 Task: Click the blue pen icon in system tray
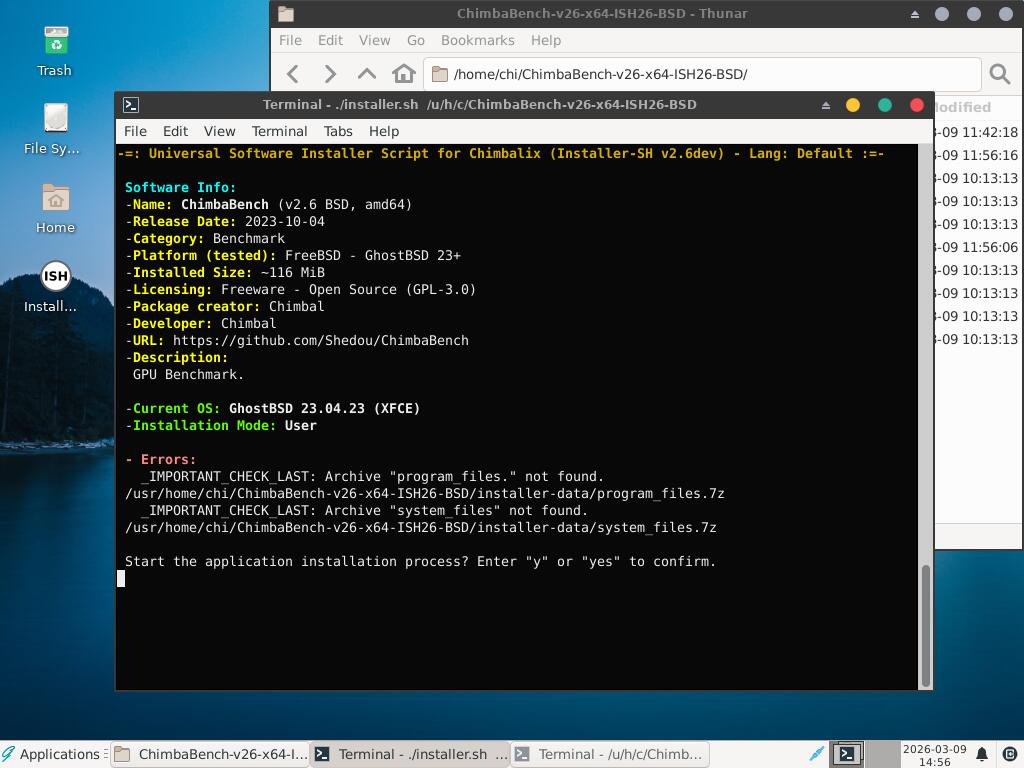[x=816, y=754]
